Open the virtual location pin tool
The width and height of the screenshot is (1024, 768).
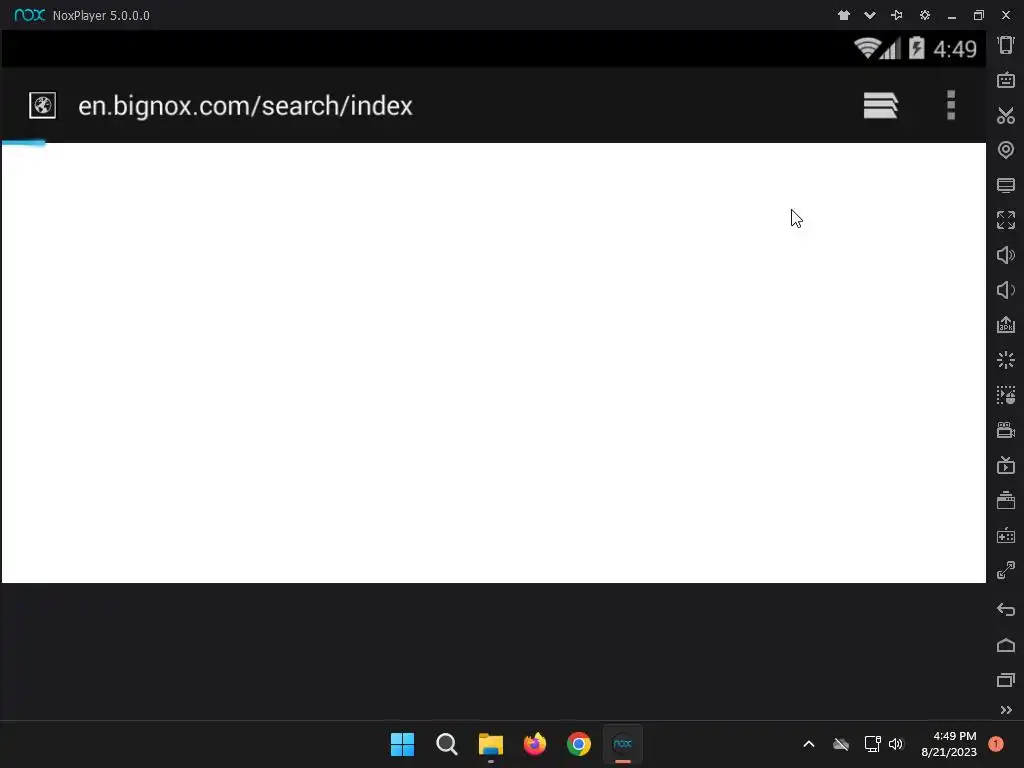(1006, 150)
